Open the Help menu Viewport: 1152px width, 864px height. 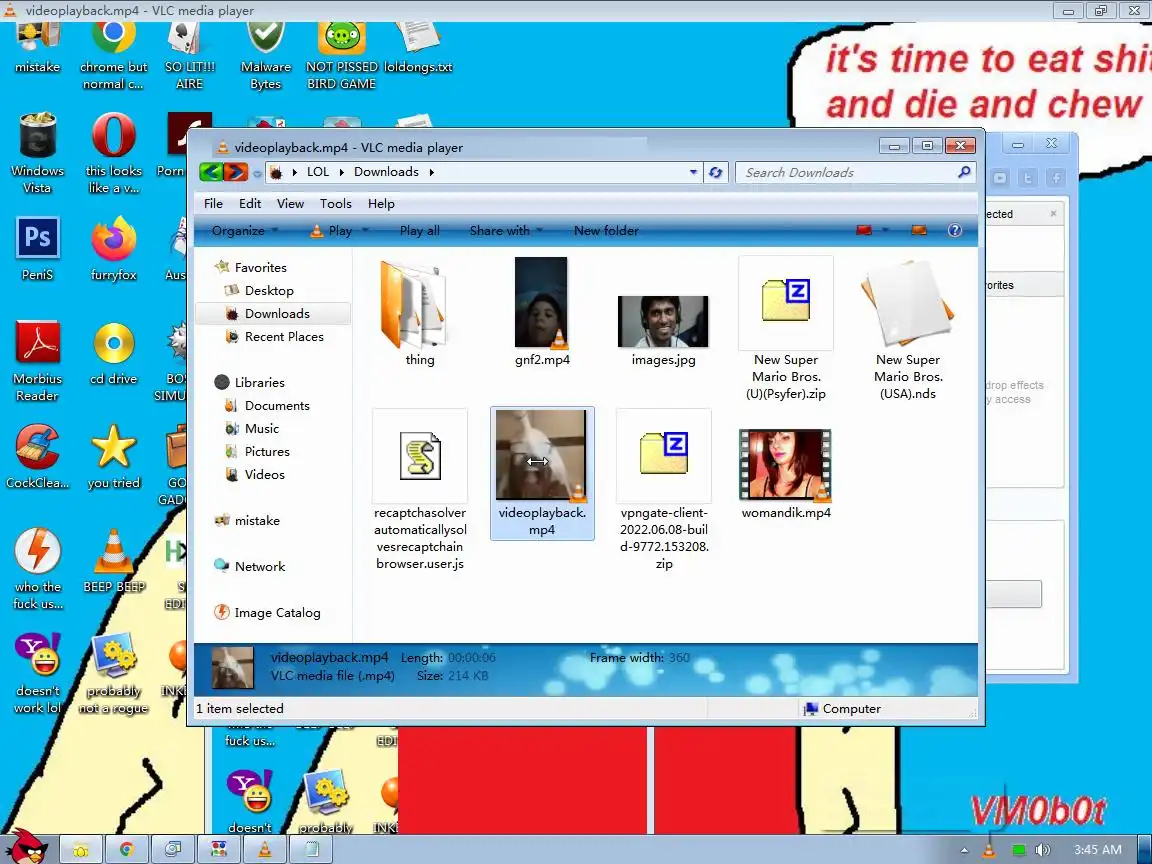pyautogui.click(x=381, y=204)
